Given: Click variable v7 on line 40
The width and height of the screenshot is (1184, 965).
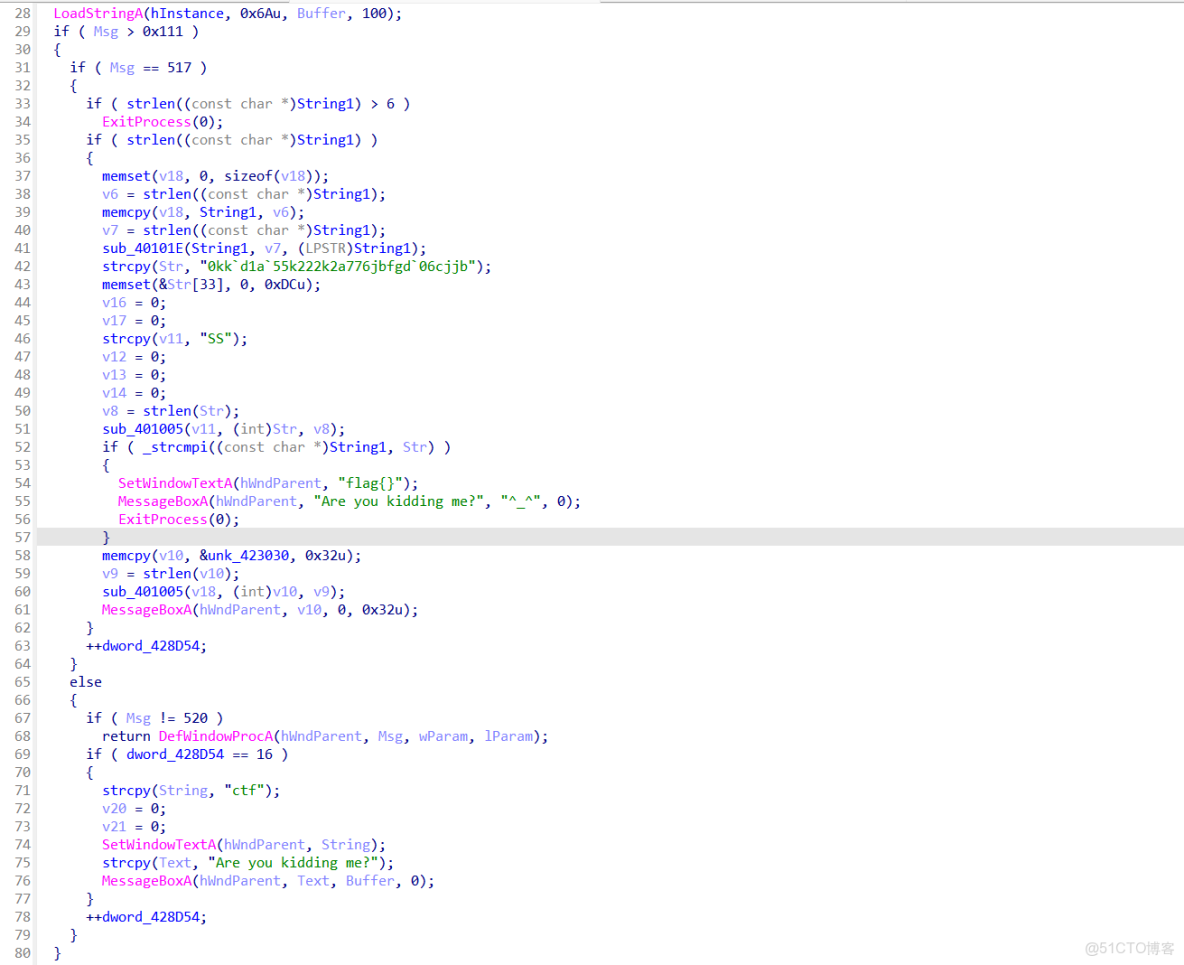Looking at the screenshot, I should (x=110, y=231).
